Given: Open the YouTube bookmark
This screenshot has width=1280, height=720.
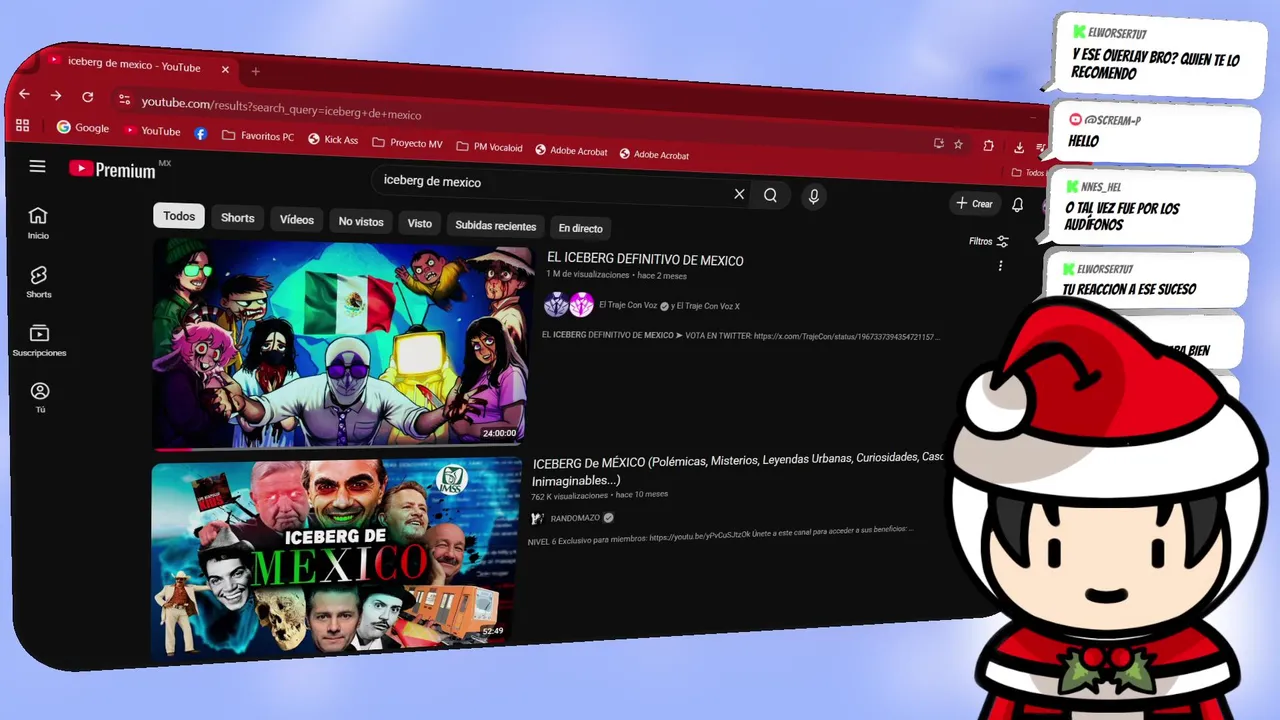Looking at the screenshot, I should click(152, 131).
